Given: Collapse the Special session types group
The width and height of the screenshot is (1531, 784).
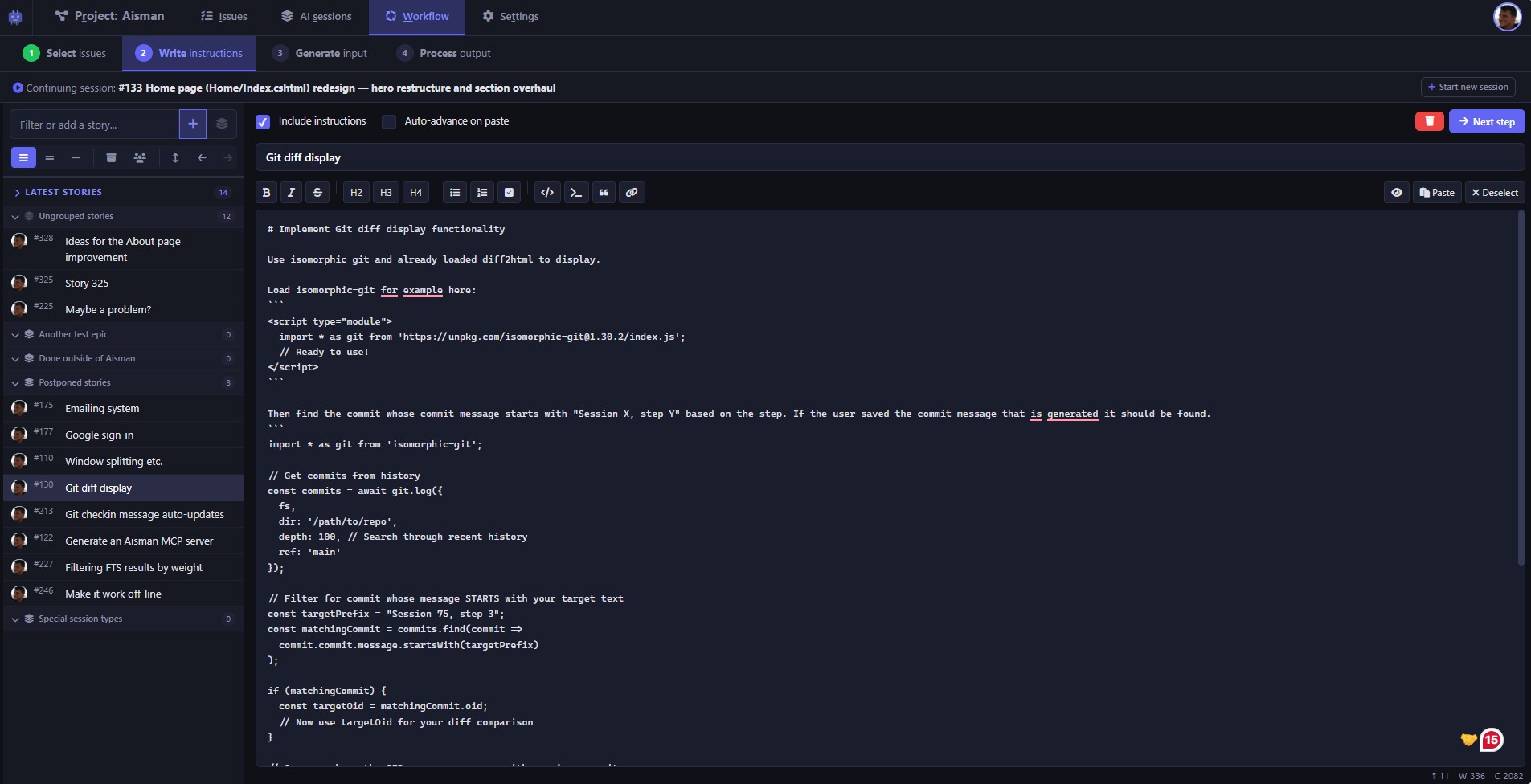Looking at the screenshot, I should [x=124, y=619].
